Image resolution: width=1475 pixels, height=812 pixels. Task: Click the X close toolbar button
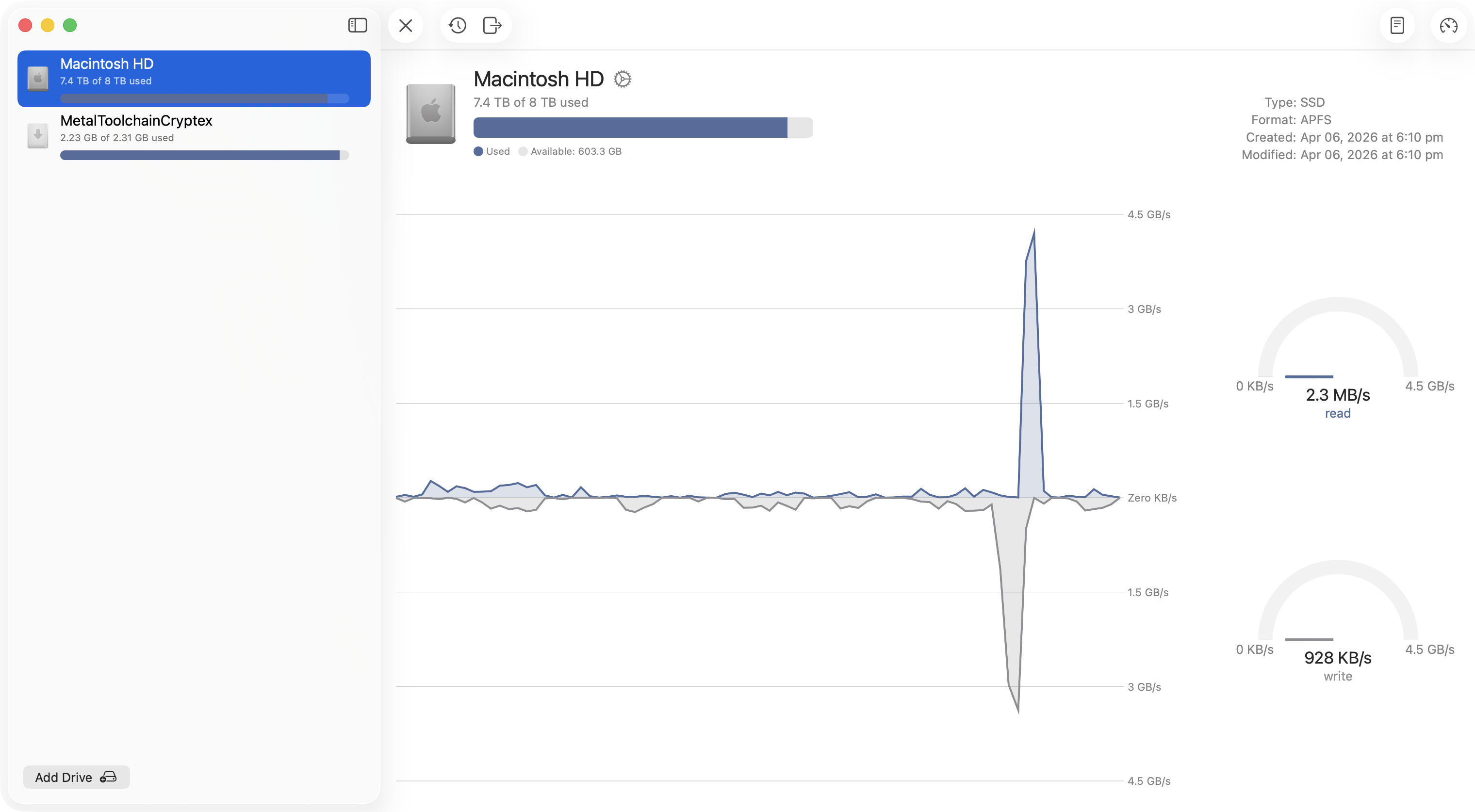point(406,25)
